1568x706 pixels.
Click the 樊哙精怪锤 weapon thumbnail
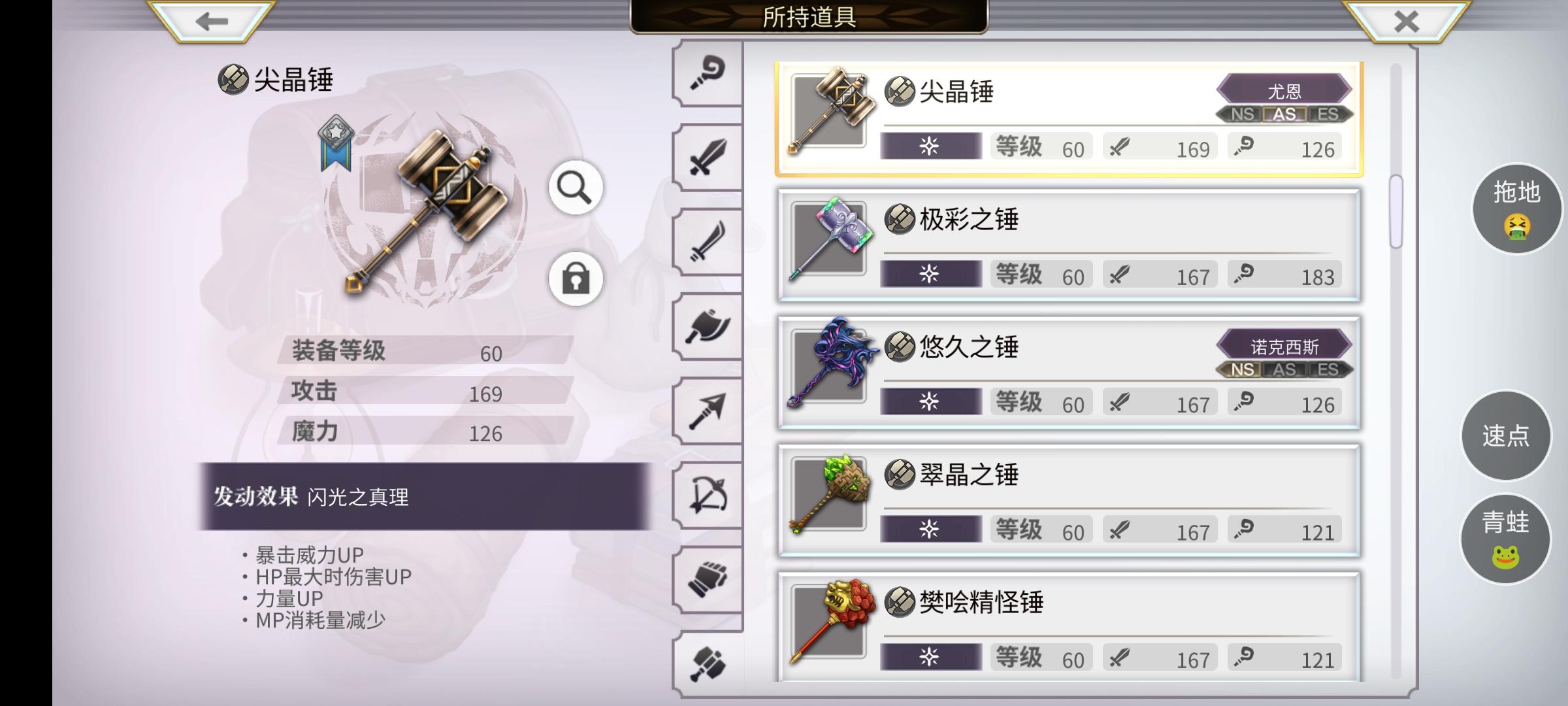click(x=830, y=622)
